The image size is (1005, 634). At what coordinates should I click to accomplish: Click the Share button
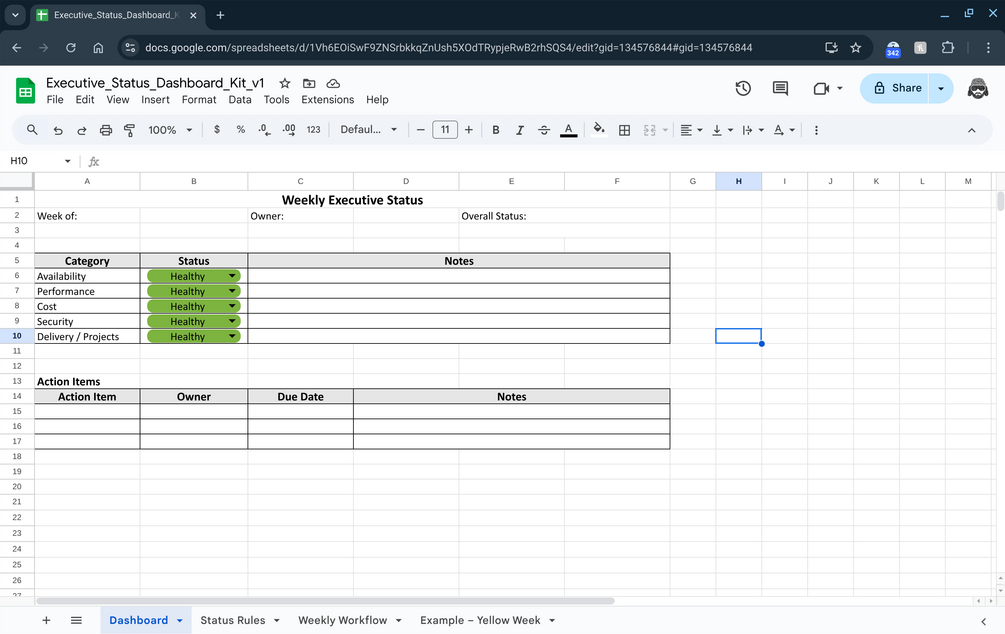pos(895,88)
